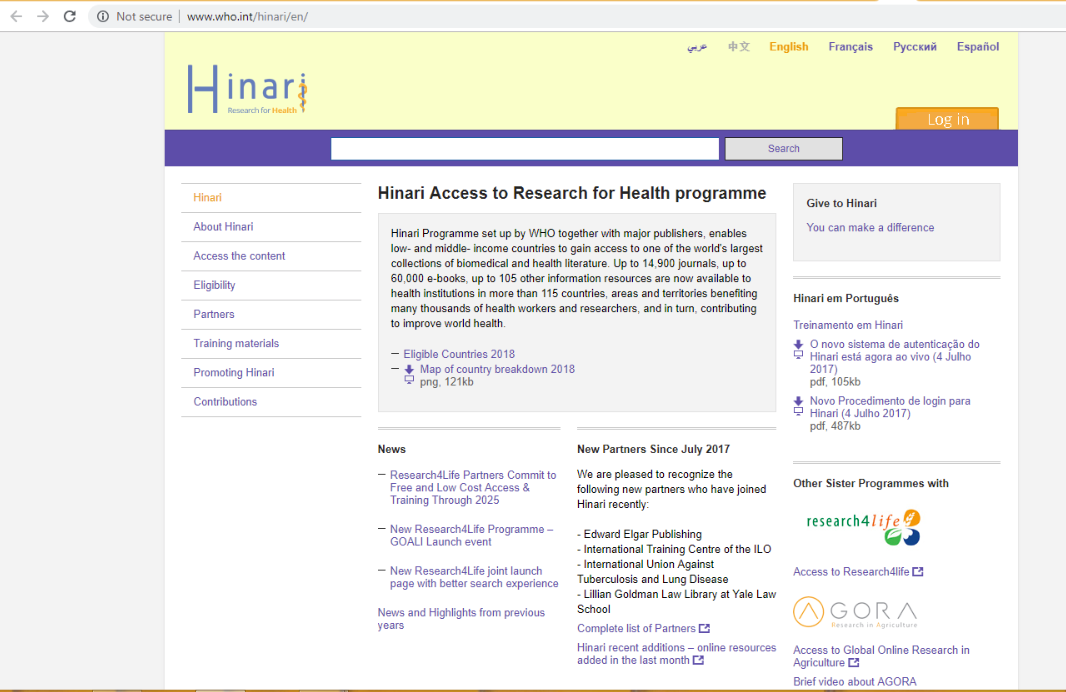Click the address bar URL
The width and height of the screenshot is (1066, 692).
coord(247,16)
